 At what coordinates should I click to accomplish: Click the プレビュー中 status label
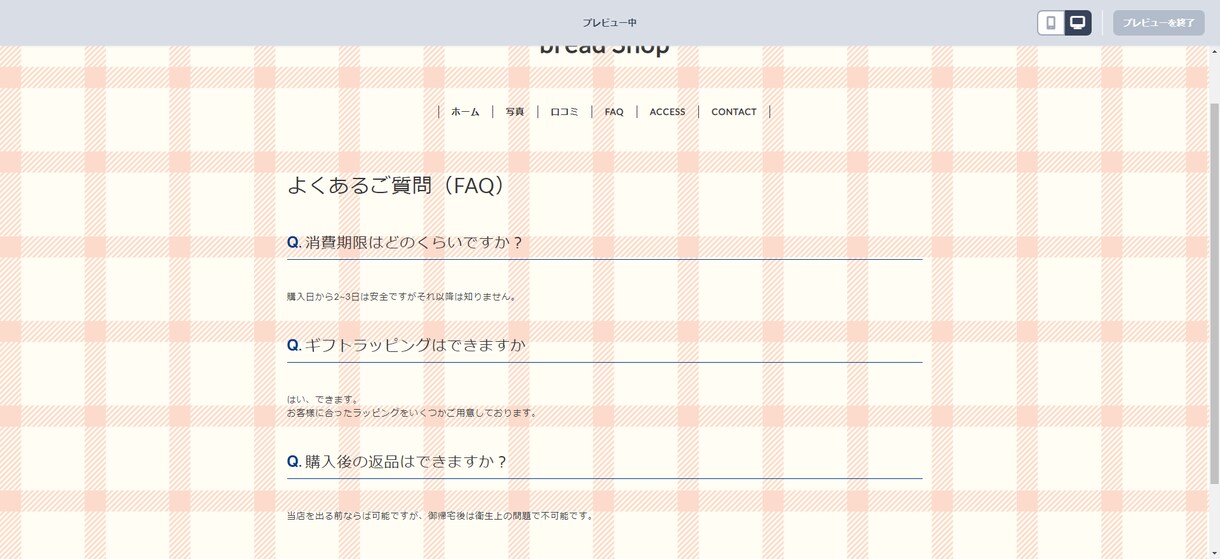coord(610,22)
